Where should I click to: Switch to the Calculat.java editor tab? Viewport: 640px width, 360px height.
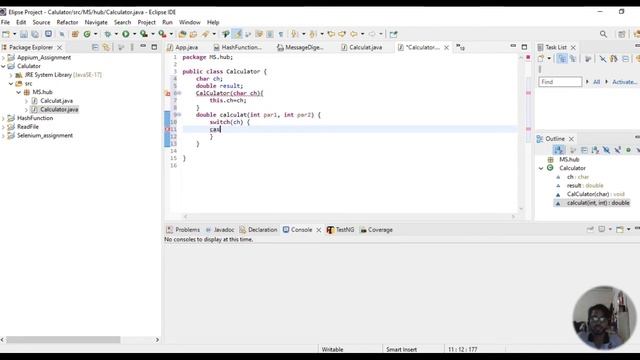(362, 47)
